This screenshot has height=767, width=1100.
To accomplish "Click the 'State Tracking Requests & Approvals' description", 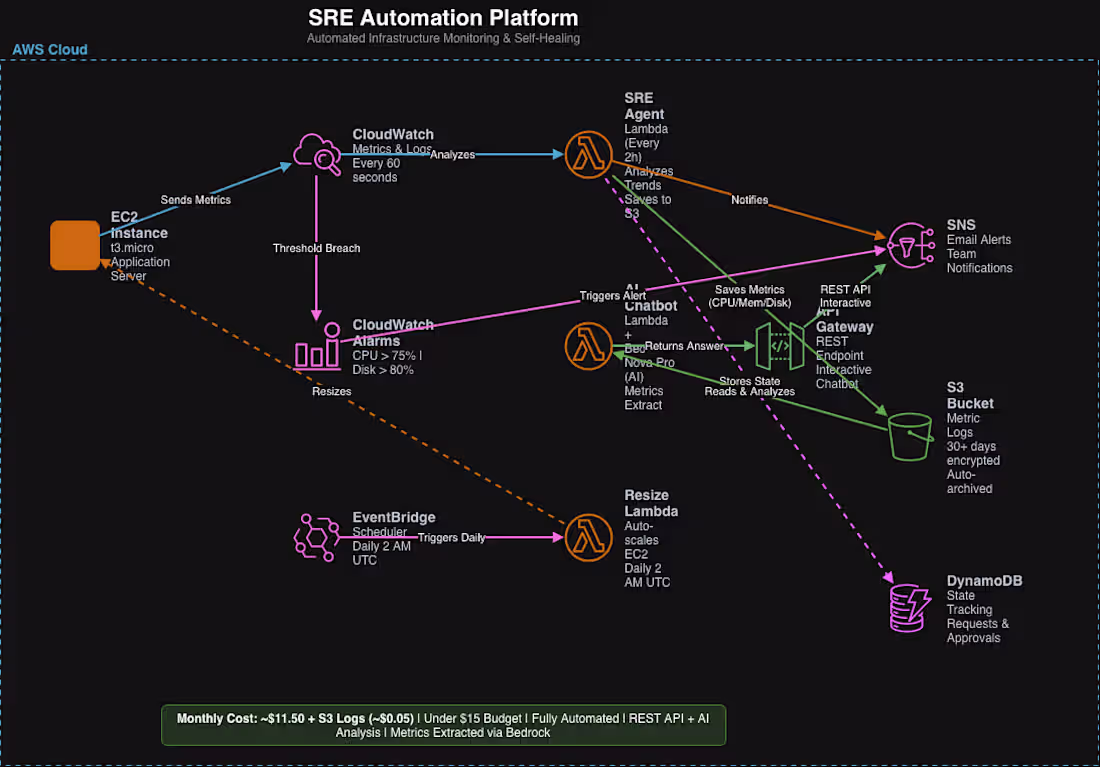I will (x=977, y=617).
